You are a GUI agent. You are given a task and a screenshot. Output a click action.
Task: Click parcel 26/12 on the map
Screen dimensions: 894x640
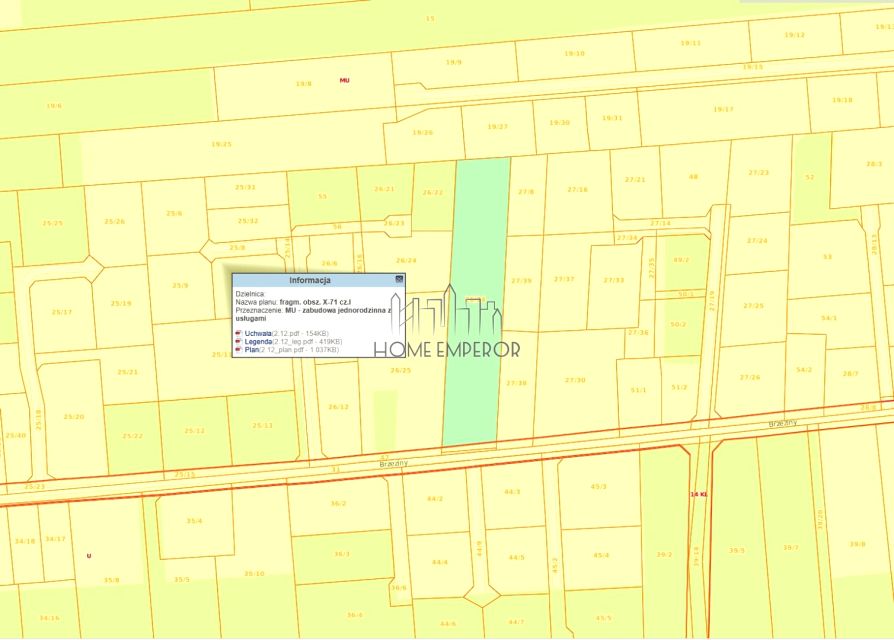click(x=338, y=407)
